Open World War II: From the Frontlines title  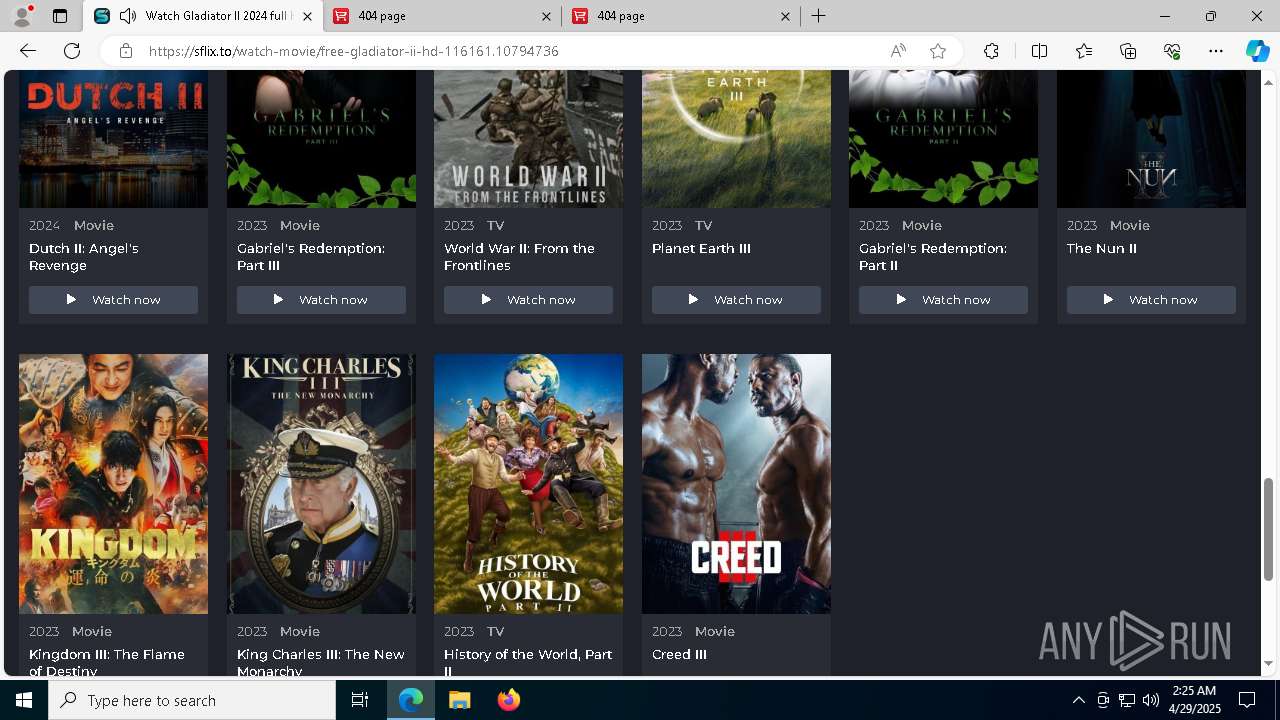tap(519, 257)
